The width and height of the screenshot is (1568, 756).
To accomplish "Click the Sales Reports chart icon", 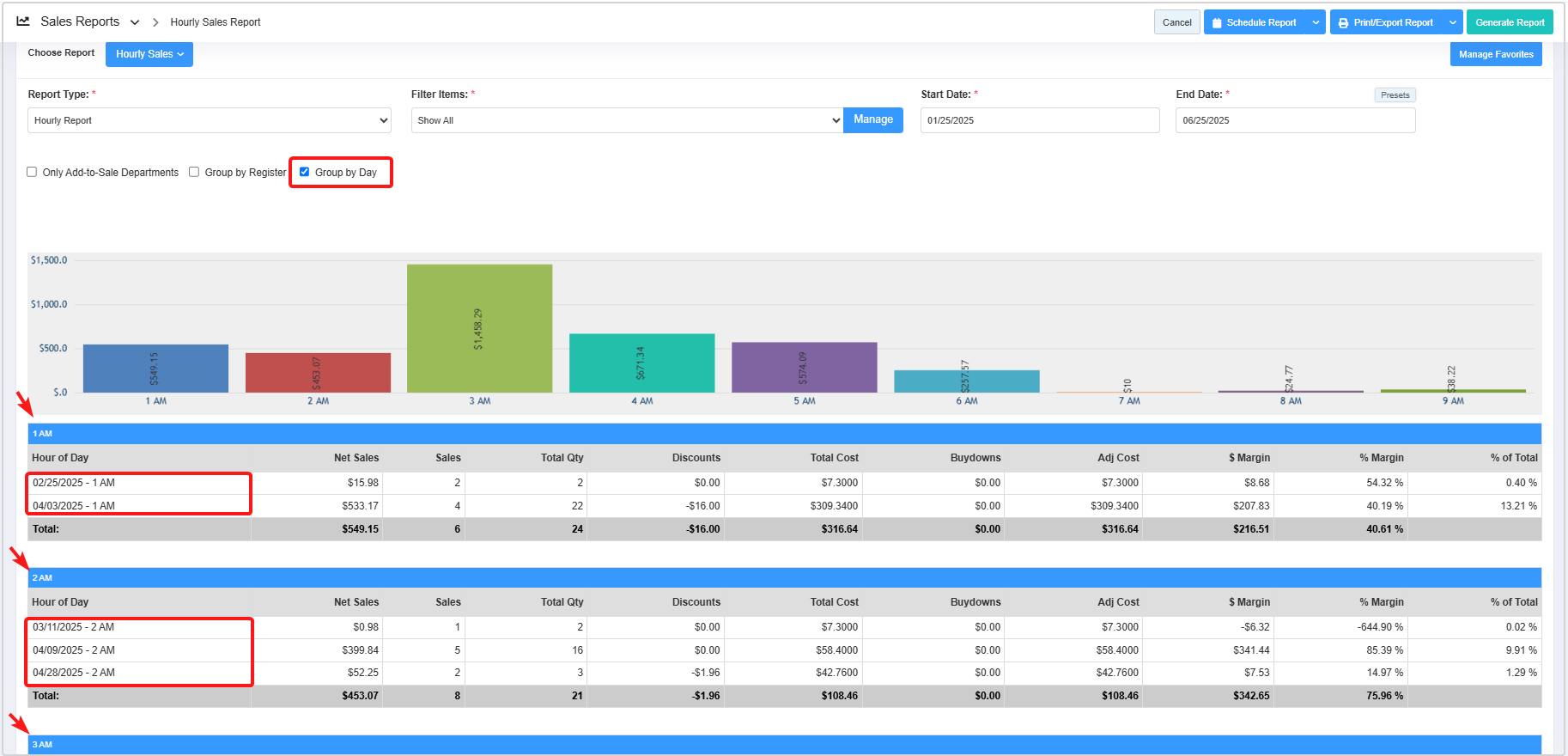I will pyautogui.click(x=23, y=21).
